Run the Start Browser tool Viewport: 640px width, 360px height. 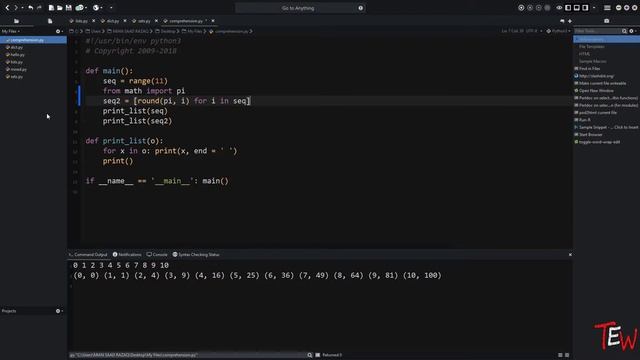[589, 134]
